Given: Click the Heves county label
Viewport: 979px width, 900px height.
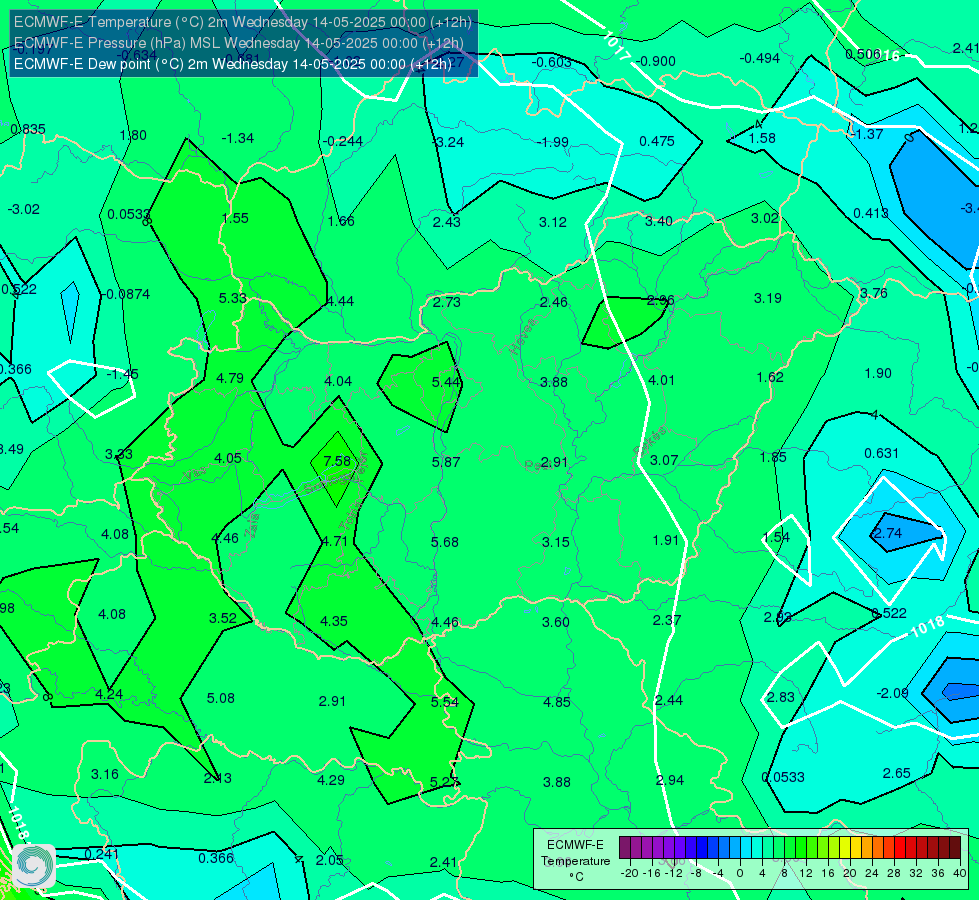Looking at the screenshot, I should pyautogui.click(x=523, y=337).
